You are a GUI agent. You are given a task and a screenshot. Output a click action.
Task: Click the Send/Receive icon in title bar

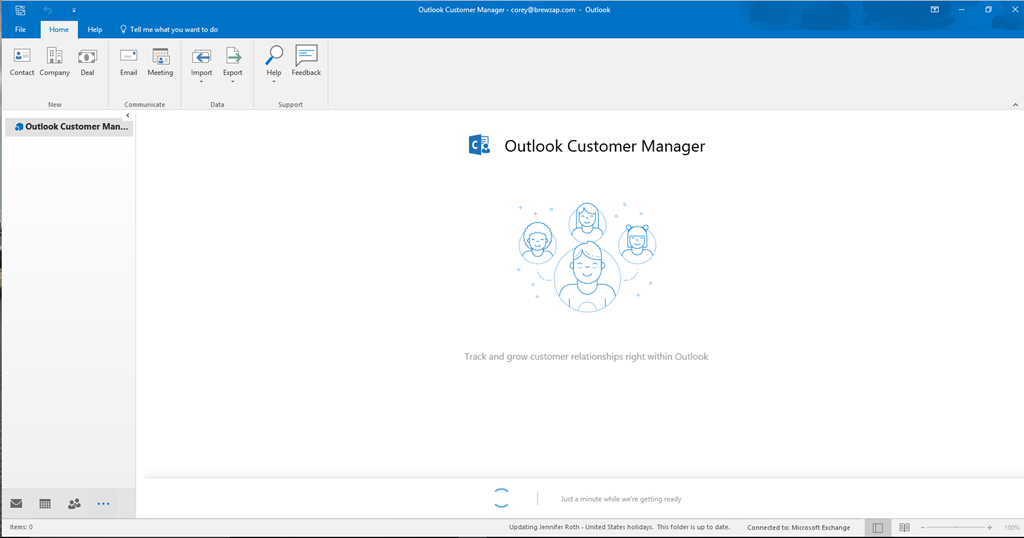coord(20,10)
